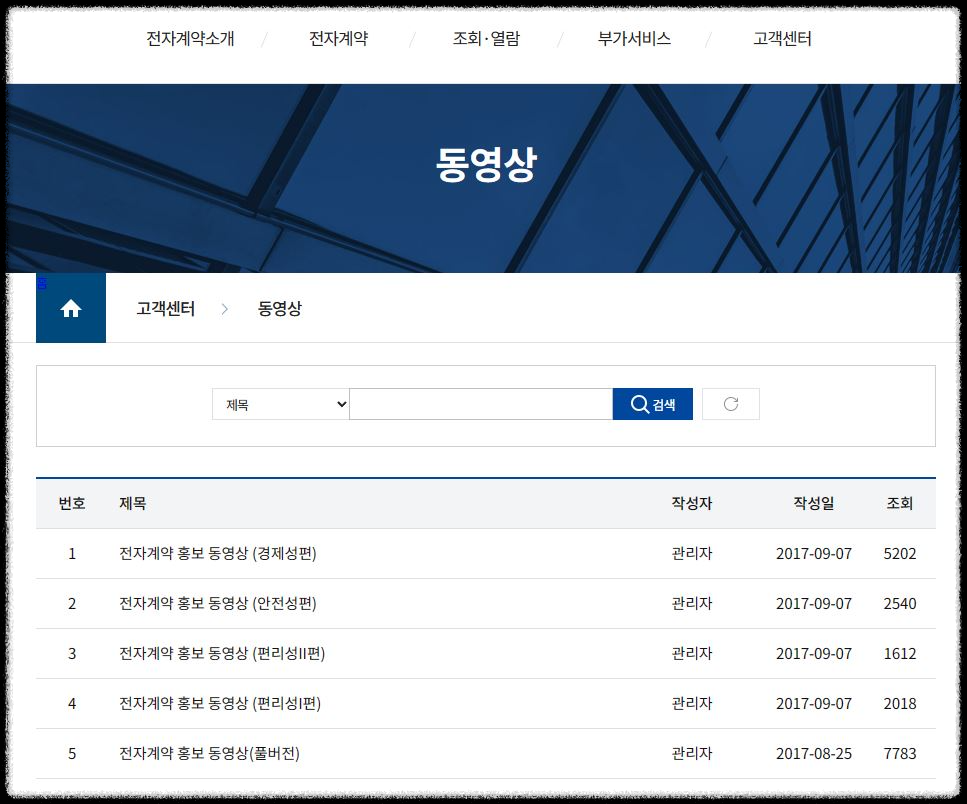This screenshot has width=967, height=804.
Task: Open the 제목 search filter dropdown
Action: (280, 403)
